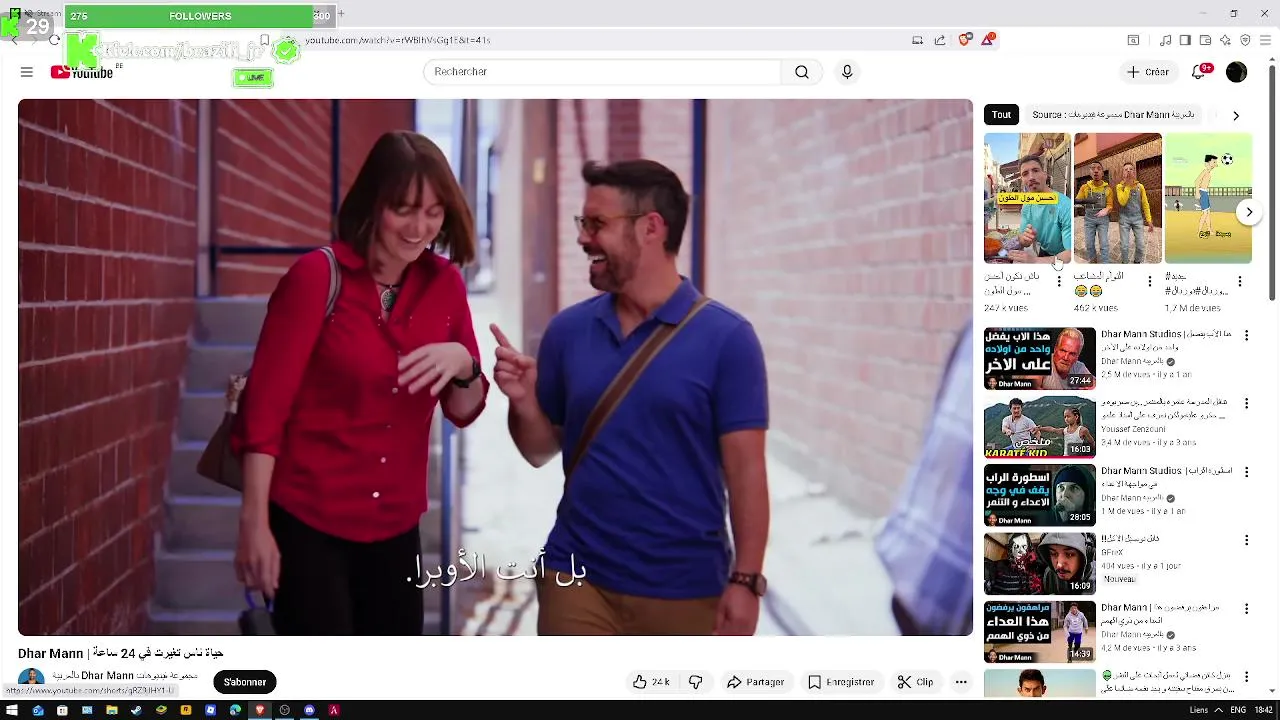
Task: Open the cartoon soccer Short thumbnail
Action: 1208,198
